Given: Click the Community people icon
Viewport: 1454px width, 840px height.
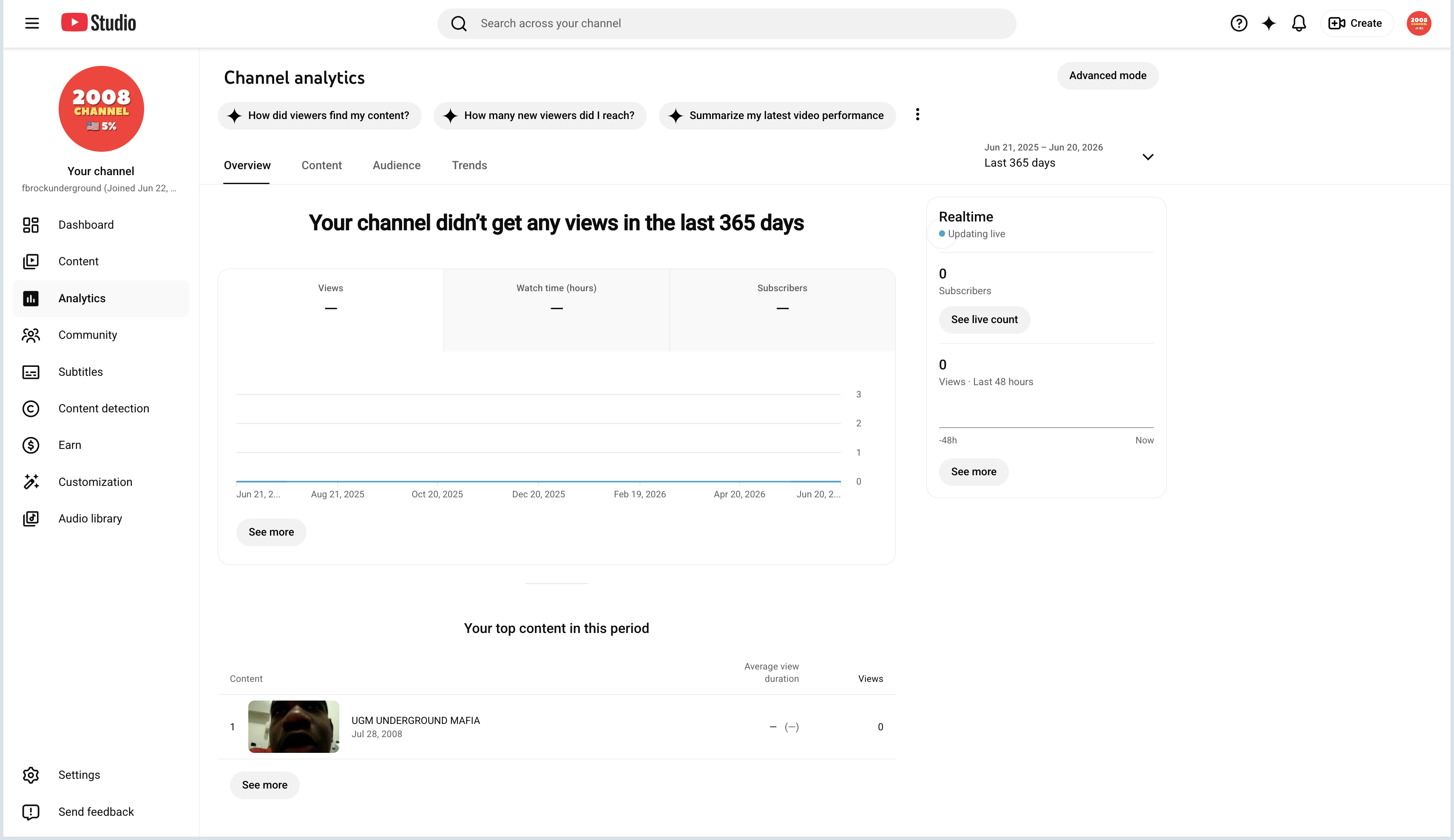Looking at the screenshot, I should click(x=31, y=335).
